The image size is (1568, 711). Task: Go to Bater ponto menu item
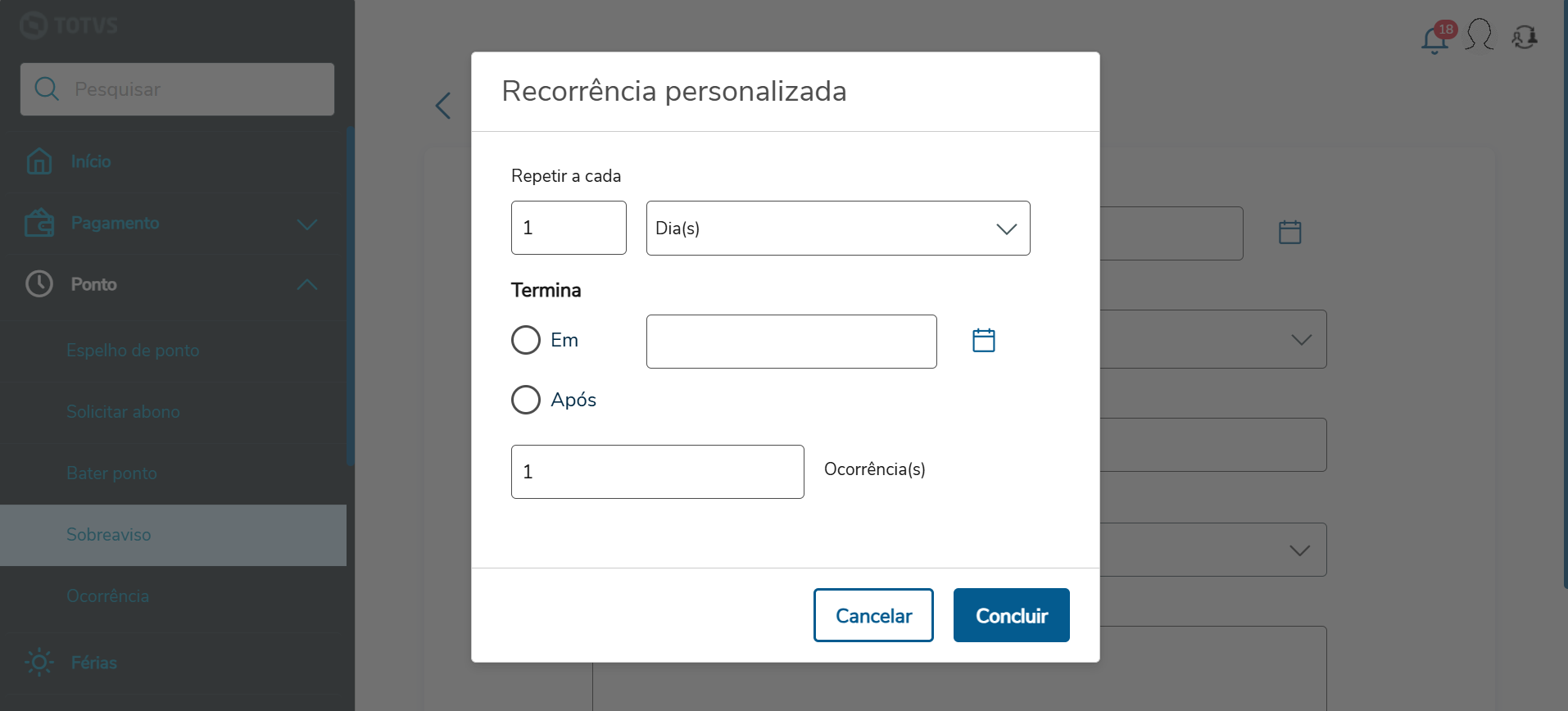tap(111, 473)
